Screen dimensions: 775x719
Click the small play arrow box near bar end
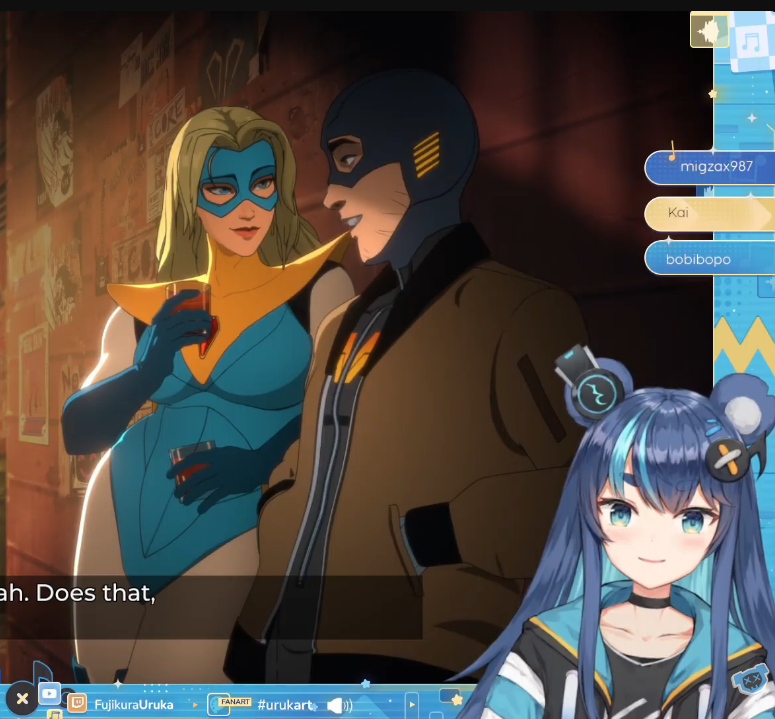point(412,704)
